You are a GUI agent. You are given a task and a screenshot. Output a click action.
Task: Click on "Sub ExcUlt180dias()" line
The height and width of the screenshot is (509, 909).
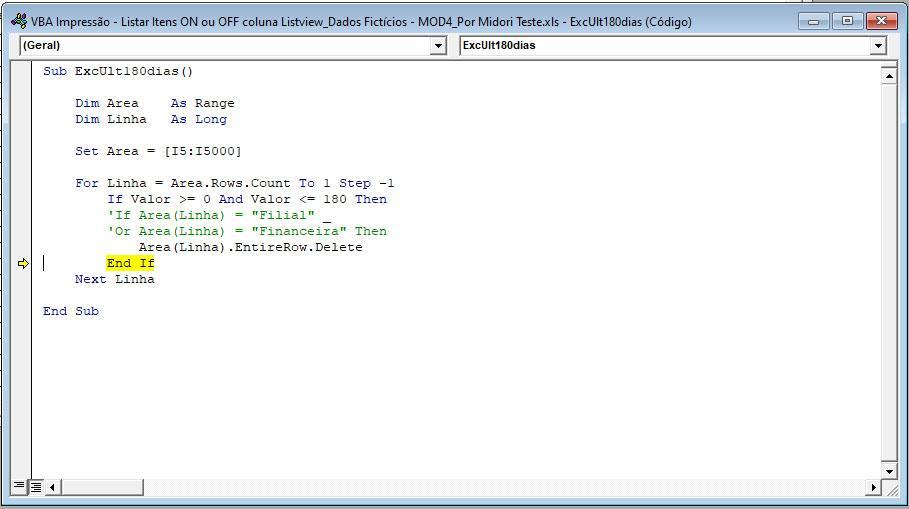coord(118,71)
